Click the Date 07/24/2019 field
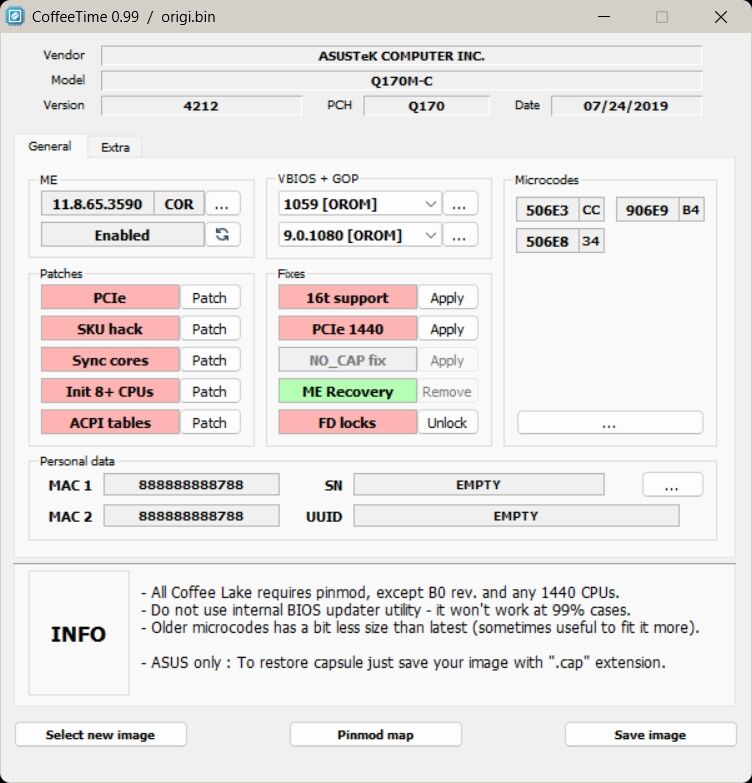 tap(626, 106)
